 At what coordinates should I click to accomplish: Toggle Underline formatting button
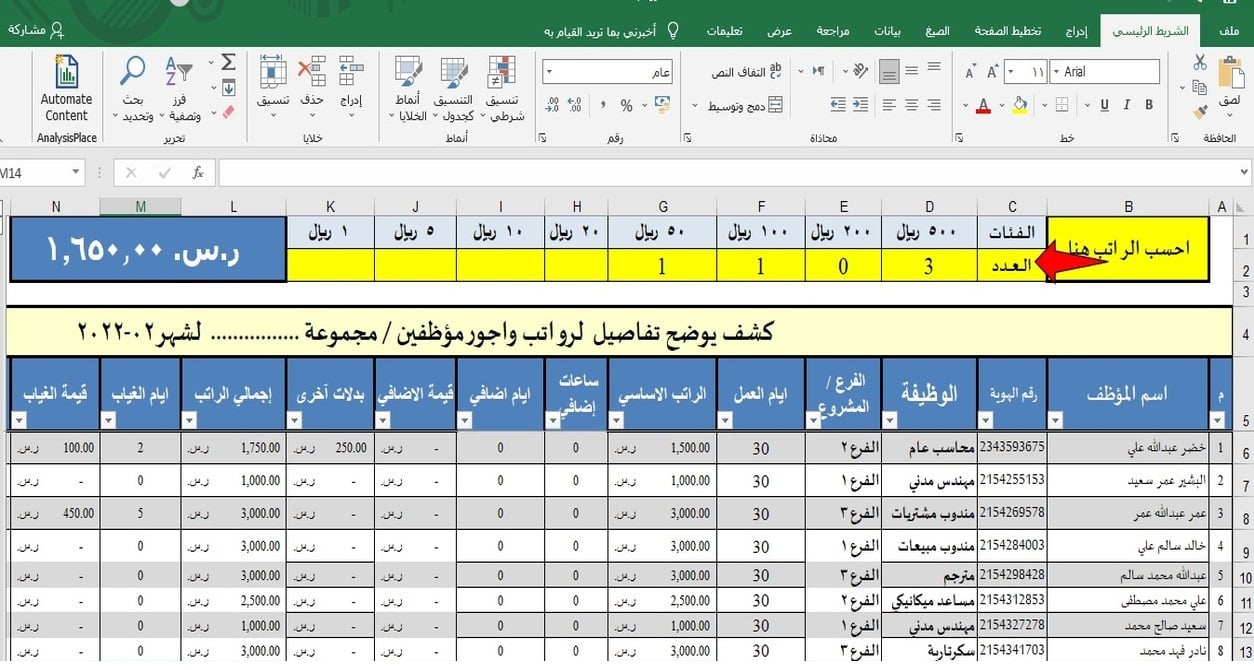[x=1105, y=105]
